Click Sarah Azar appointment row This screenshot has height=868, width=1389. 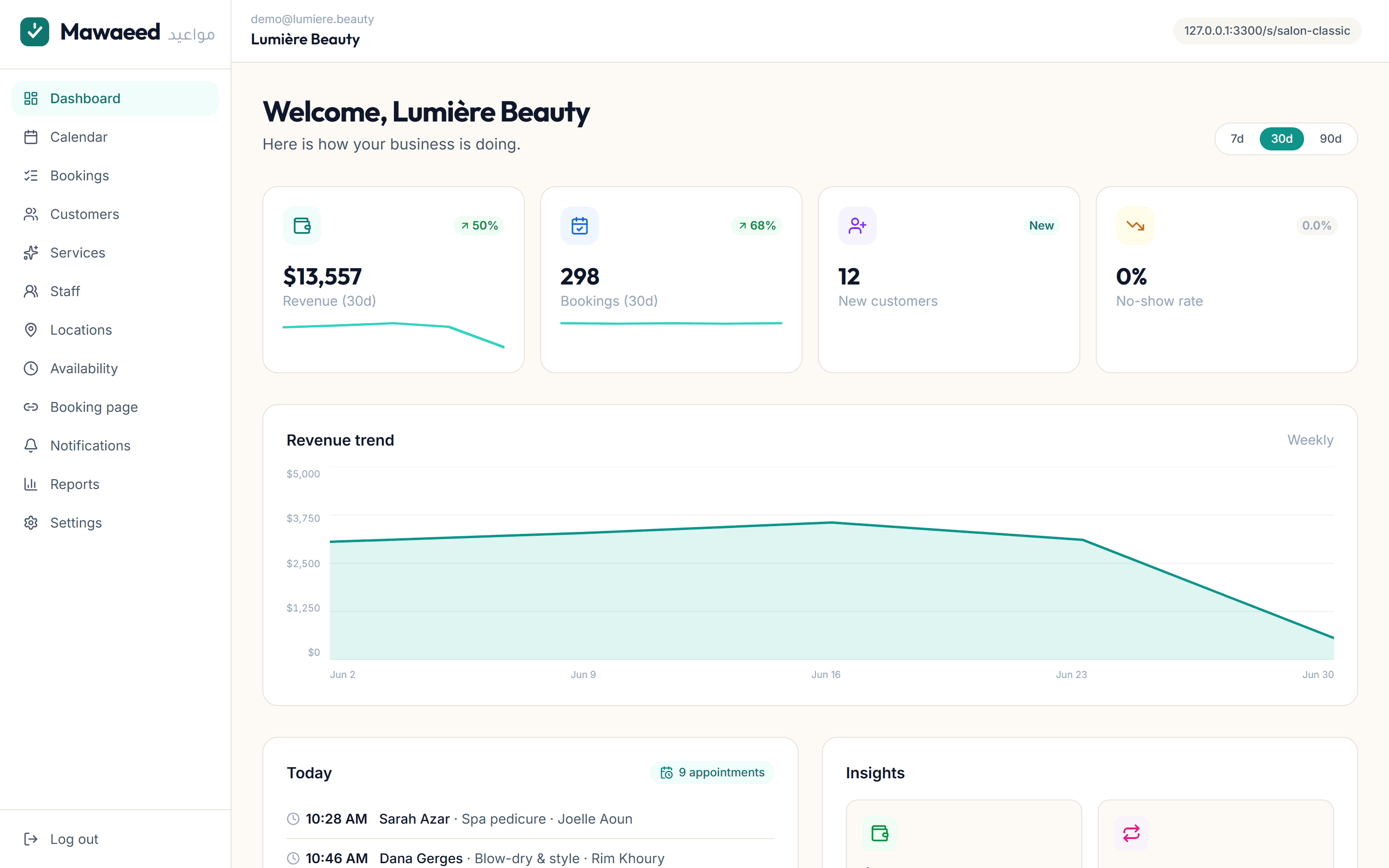[x=531, y=819]
